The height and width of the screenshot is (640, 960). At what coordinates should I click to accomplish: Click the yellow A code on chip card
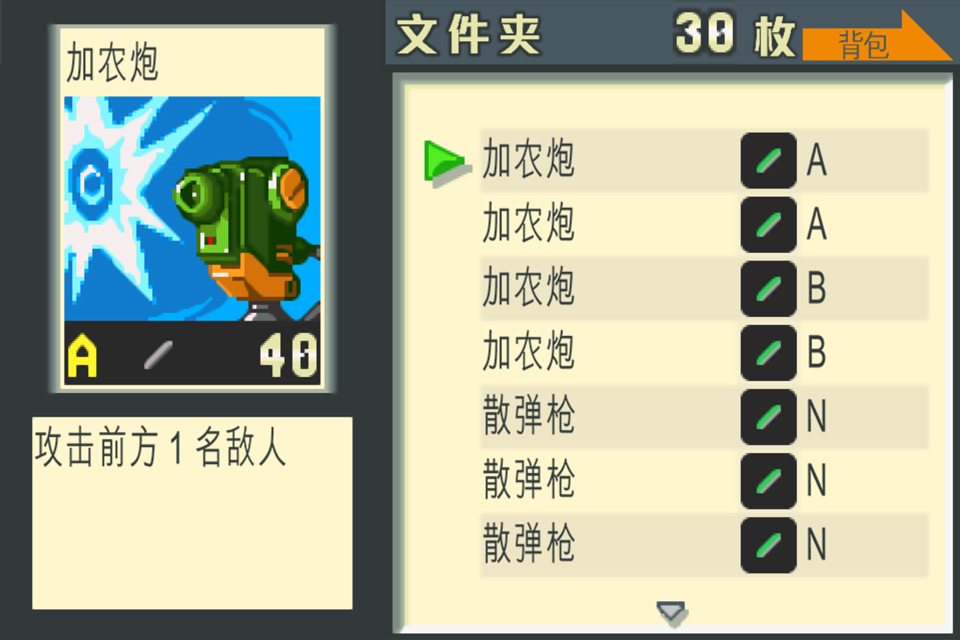click(x=83, y=355)
